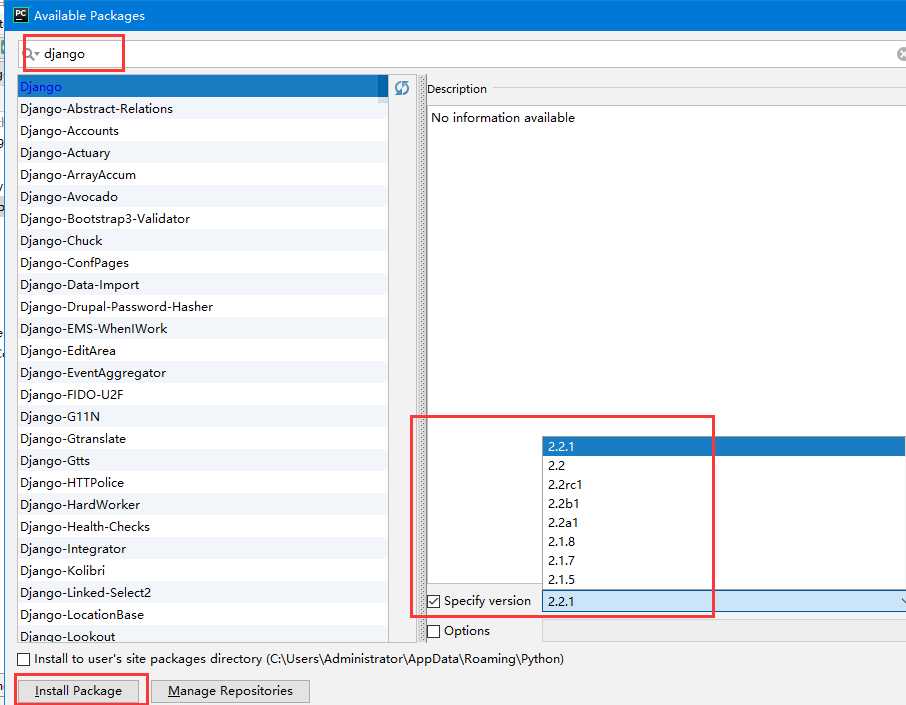Select Django-Abstract-Relations package

coord(202,109)
